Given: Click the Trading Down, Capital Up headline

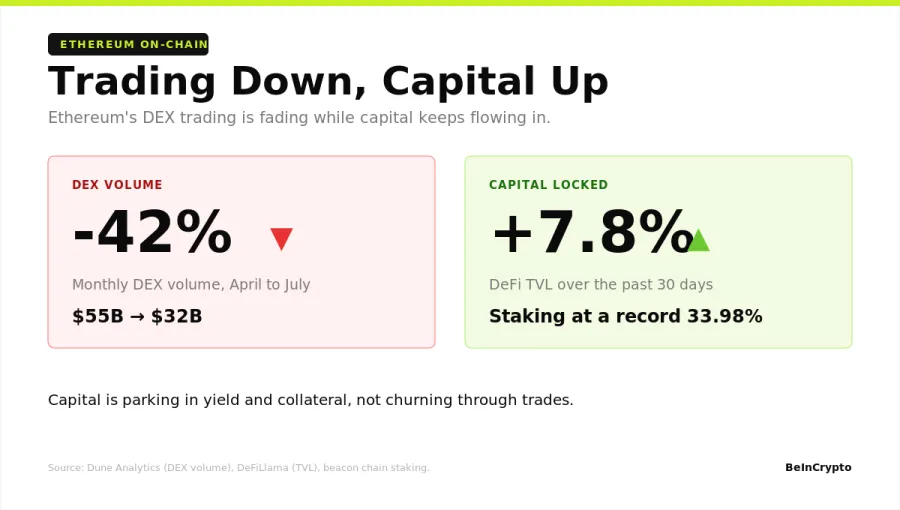Looking at the screenshot, I should 328,81.
